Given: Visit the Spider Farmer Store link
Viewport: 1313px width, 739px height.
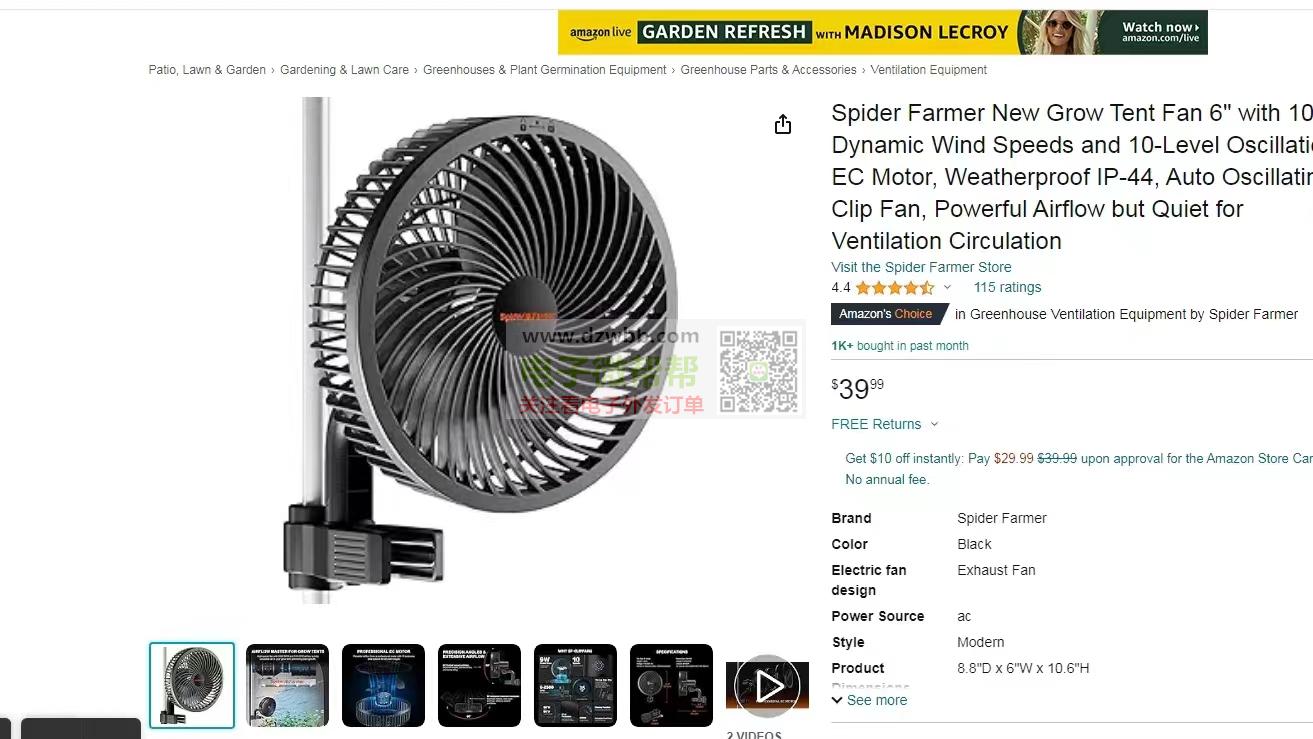Looking at the screenshot, I should (921, 267).
